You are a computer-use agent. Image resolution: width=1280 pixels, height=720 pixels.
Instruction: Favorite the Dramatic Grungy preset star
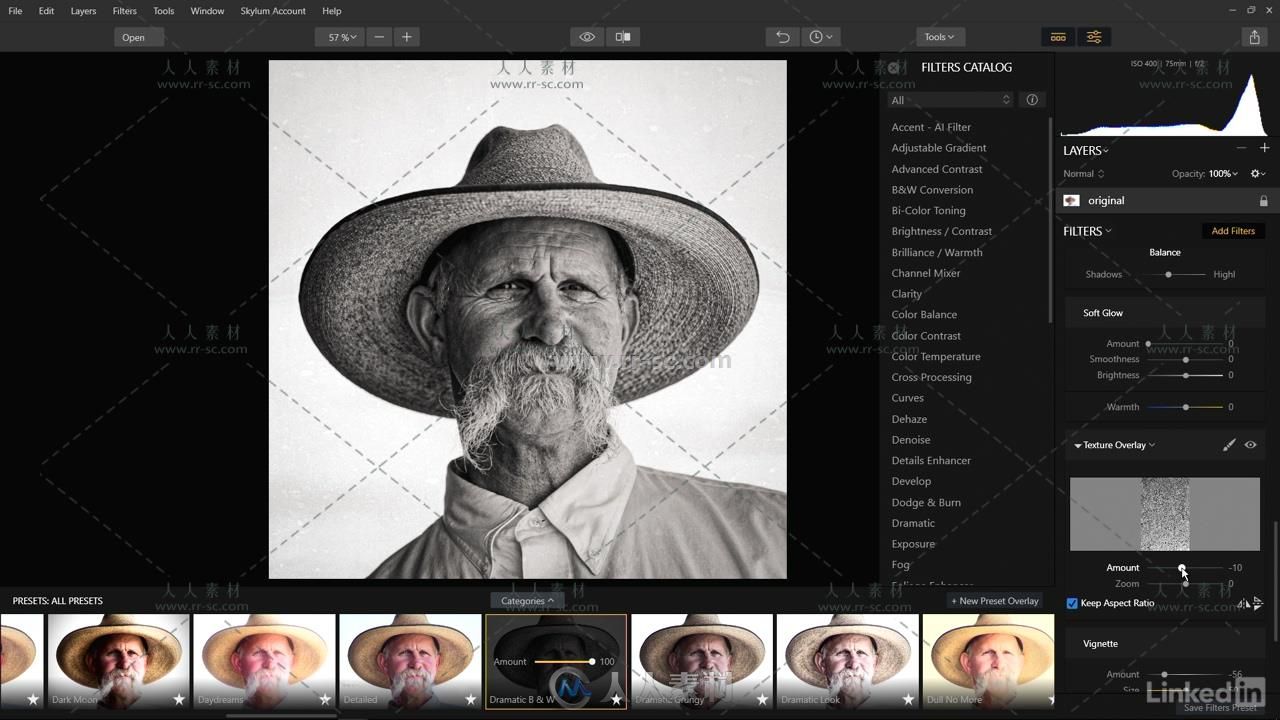tap(762, 699)
